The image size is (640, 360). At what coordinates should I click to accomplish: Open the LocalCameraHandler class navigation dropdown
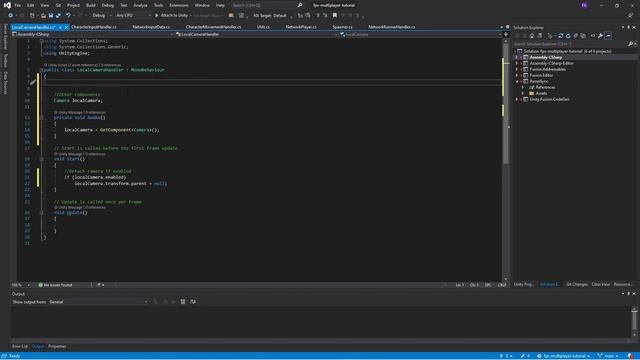[256, 35]
